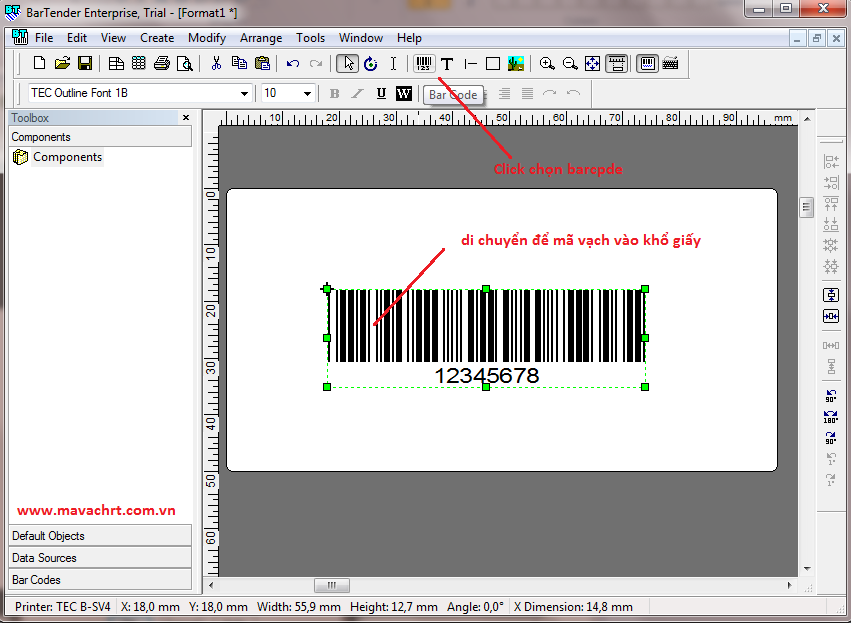Zoom to fit window

point(593,63)
